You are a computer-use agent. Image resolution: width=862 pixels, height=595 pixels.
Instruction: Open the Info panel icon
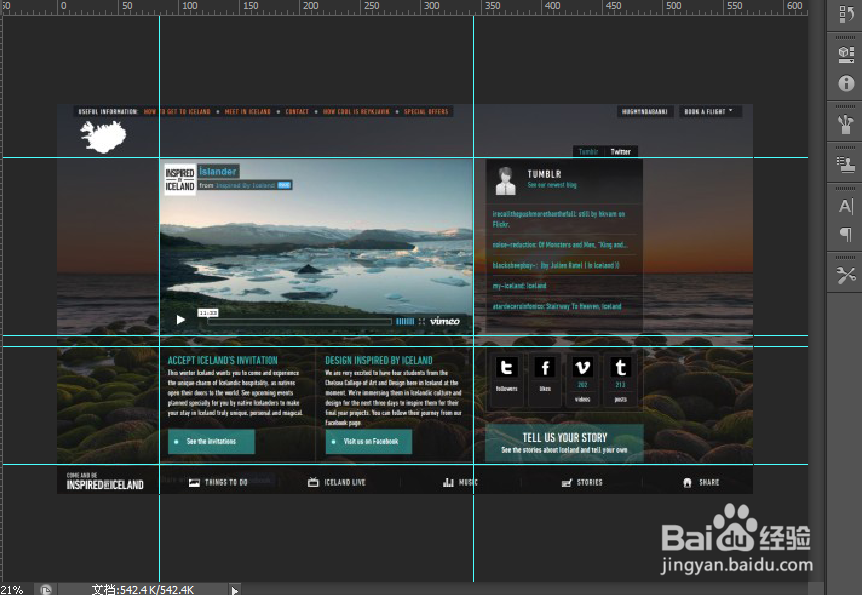point(846,83)
